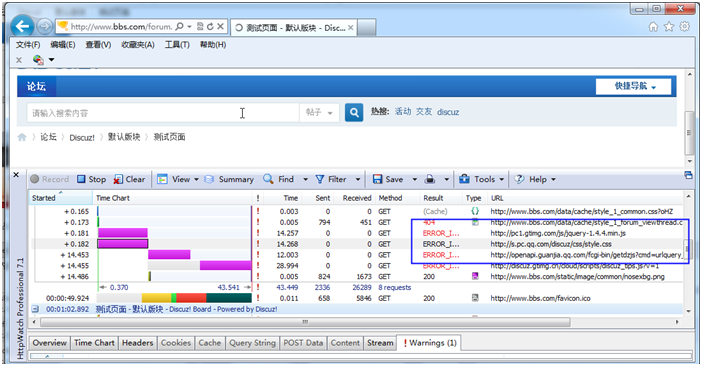This screenshot has width=702, height=366.
Task: Click the 论坛 navigation tab
Action: pyautogui.click(x=36, y=86)
